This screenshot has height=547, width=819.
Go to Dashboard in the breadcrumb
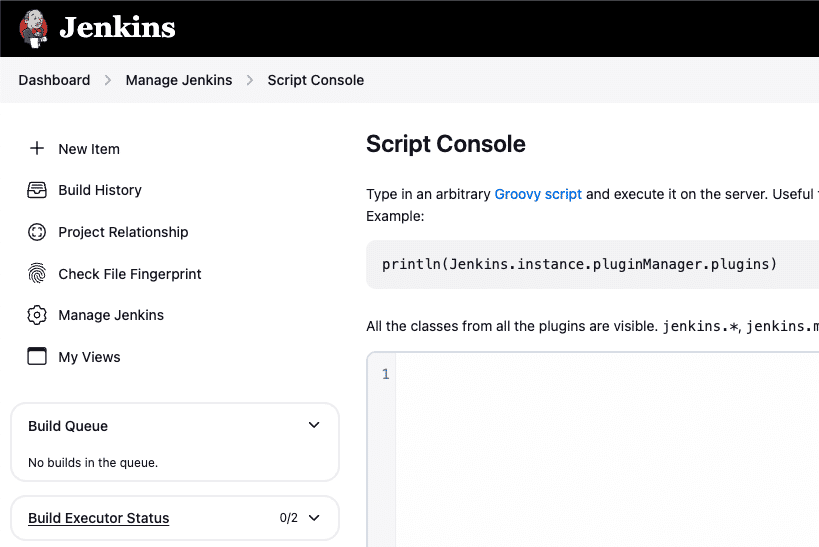[54, 80]
